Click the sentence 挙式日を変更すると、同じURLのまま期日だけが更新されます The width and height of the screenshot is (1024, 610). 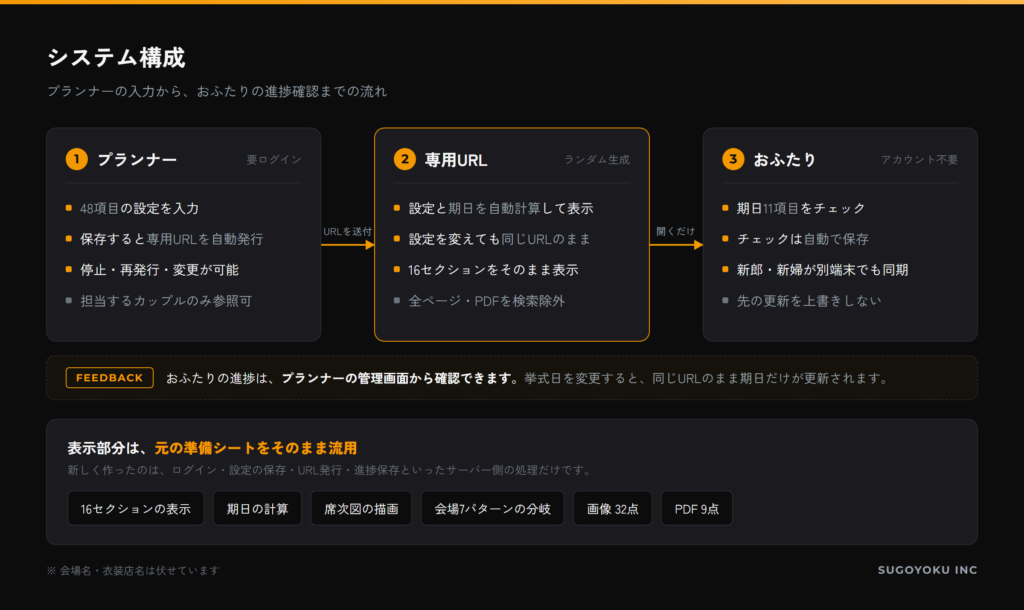coord(706,378)
